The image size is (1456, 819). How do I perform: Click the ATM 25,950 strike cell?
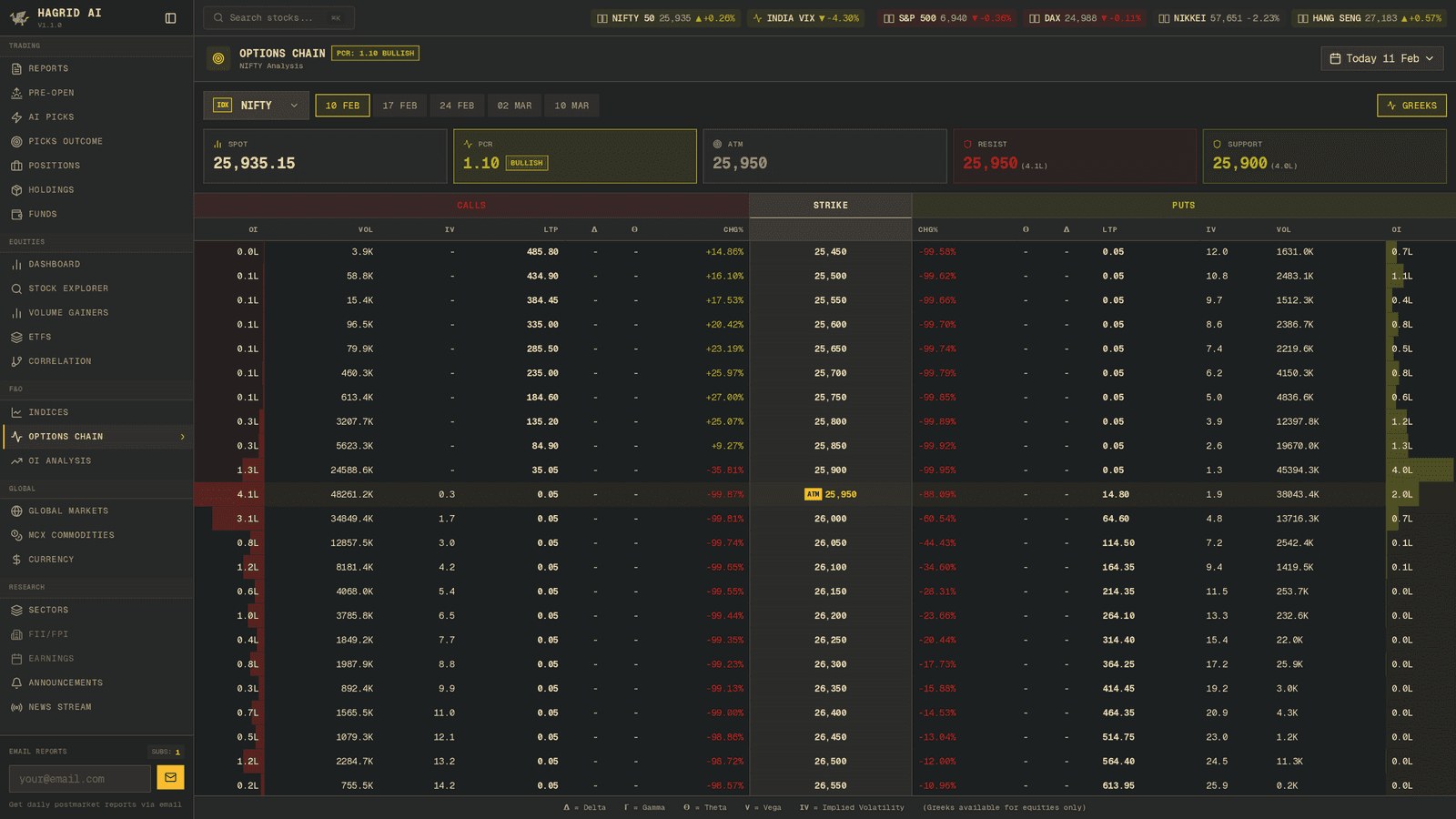831,494
